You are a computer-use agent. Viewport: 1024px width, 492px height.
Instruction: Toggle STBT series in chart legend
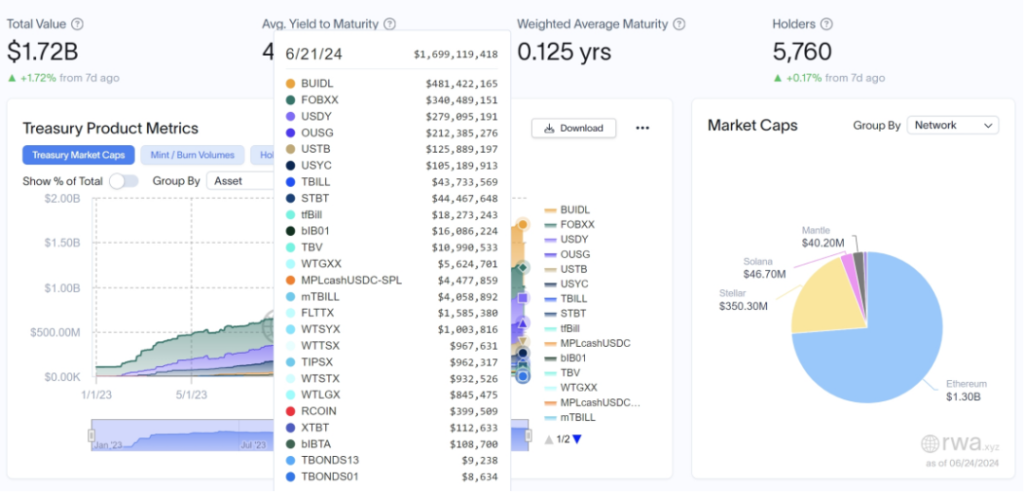[566, 313]
